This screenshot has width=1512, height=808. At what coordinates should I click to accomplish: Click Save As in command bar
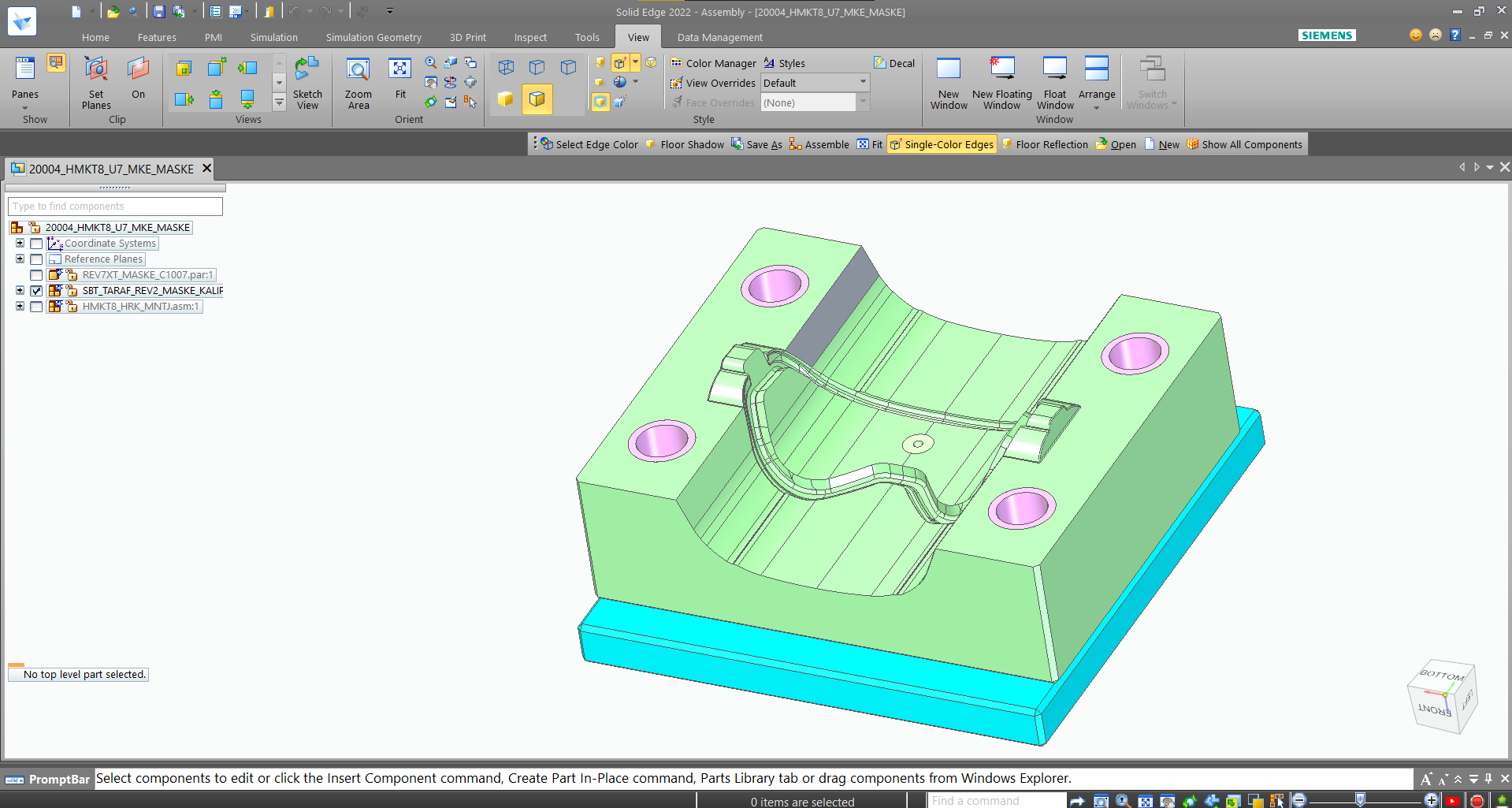coord(756,144)
